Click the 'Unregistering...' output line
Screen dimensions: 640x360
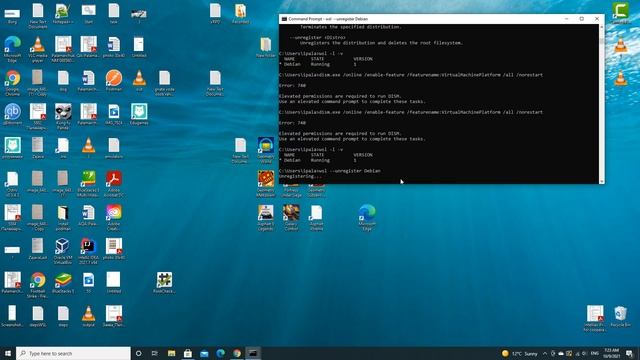tap(300, 176)
